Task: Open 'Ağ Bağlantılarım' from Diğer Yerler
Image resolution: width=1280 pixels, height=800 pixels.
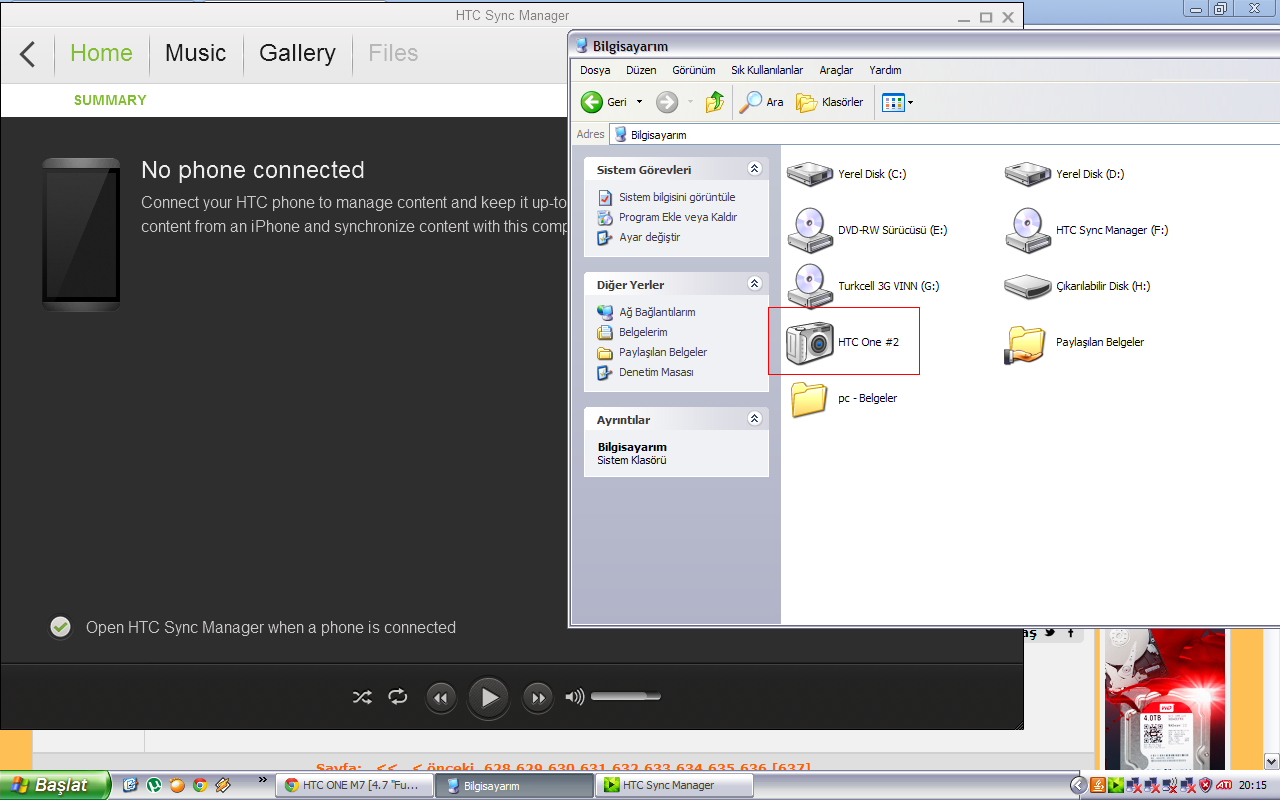Action: point(657,312)
